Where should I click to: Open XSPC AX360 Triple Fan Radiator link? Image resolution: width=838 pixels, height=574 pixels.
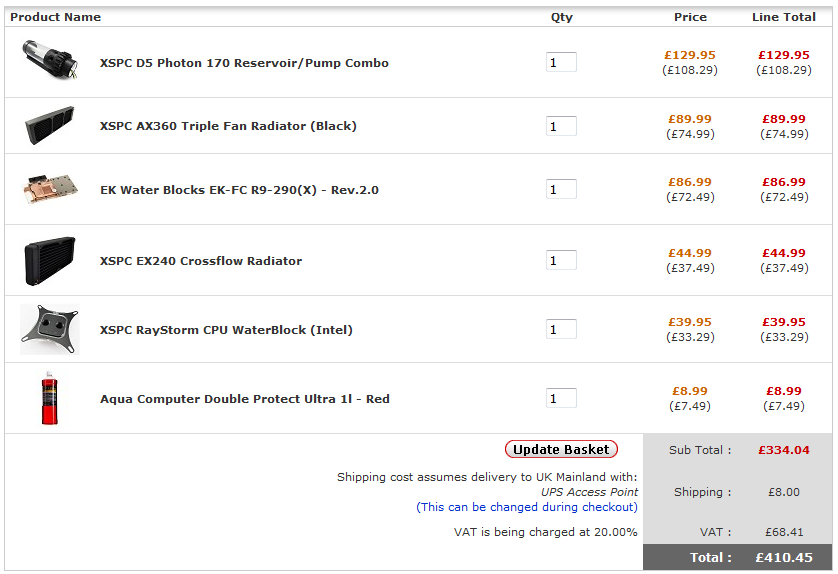pos(228,126)
